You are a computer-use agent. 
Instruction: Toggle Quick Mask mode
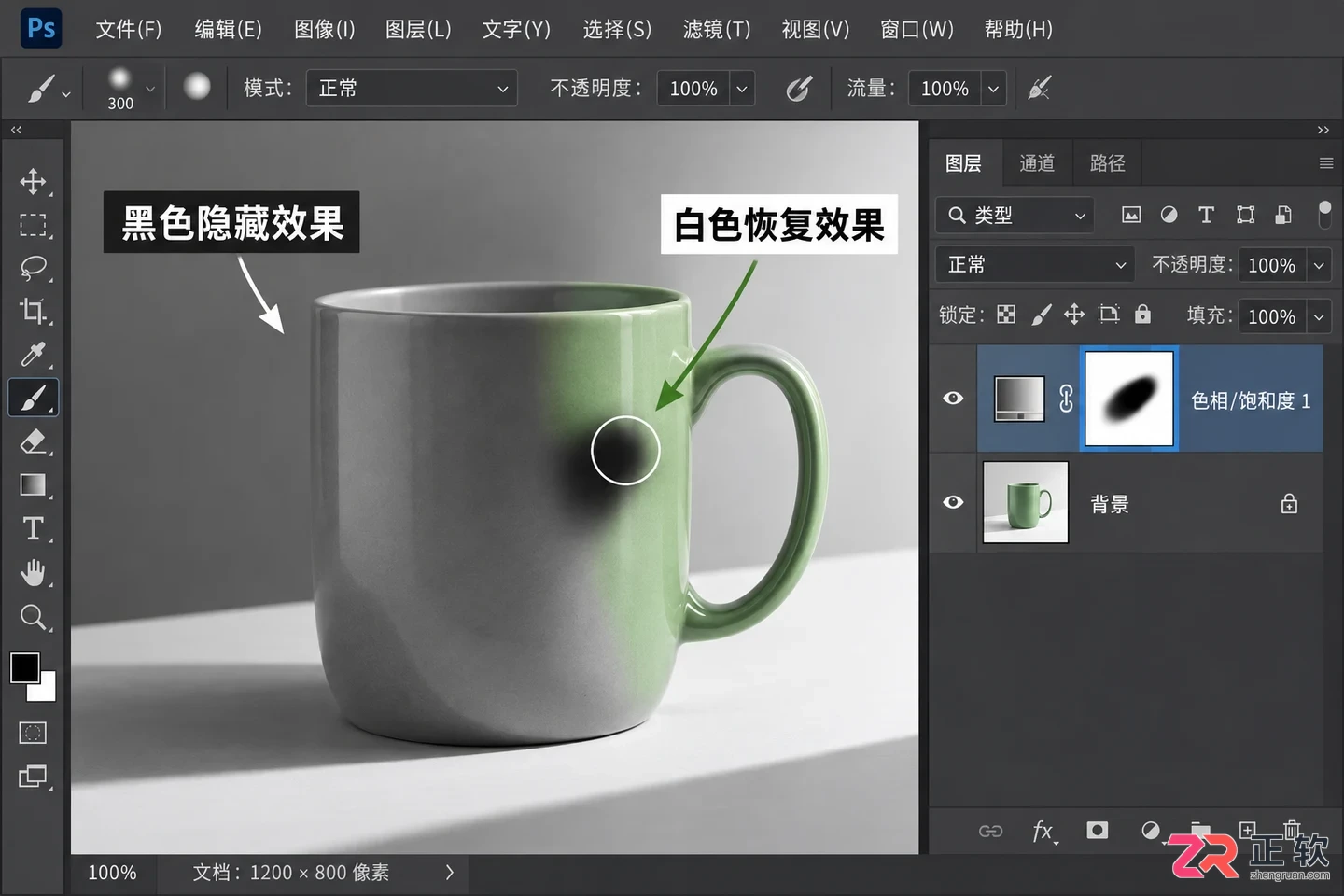[34, 733]
